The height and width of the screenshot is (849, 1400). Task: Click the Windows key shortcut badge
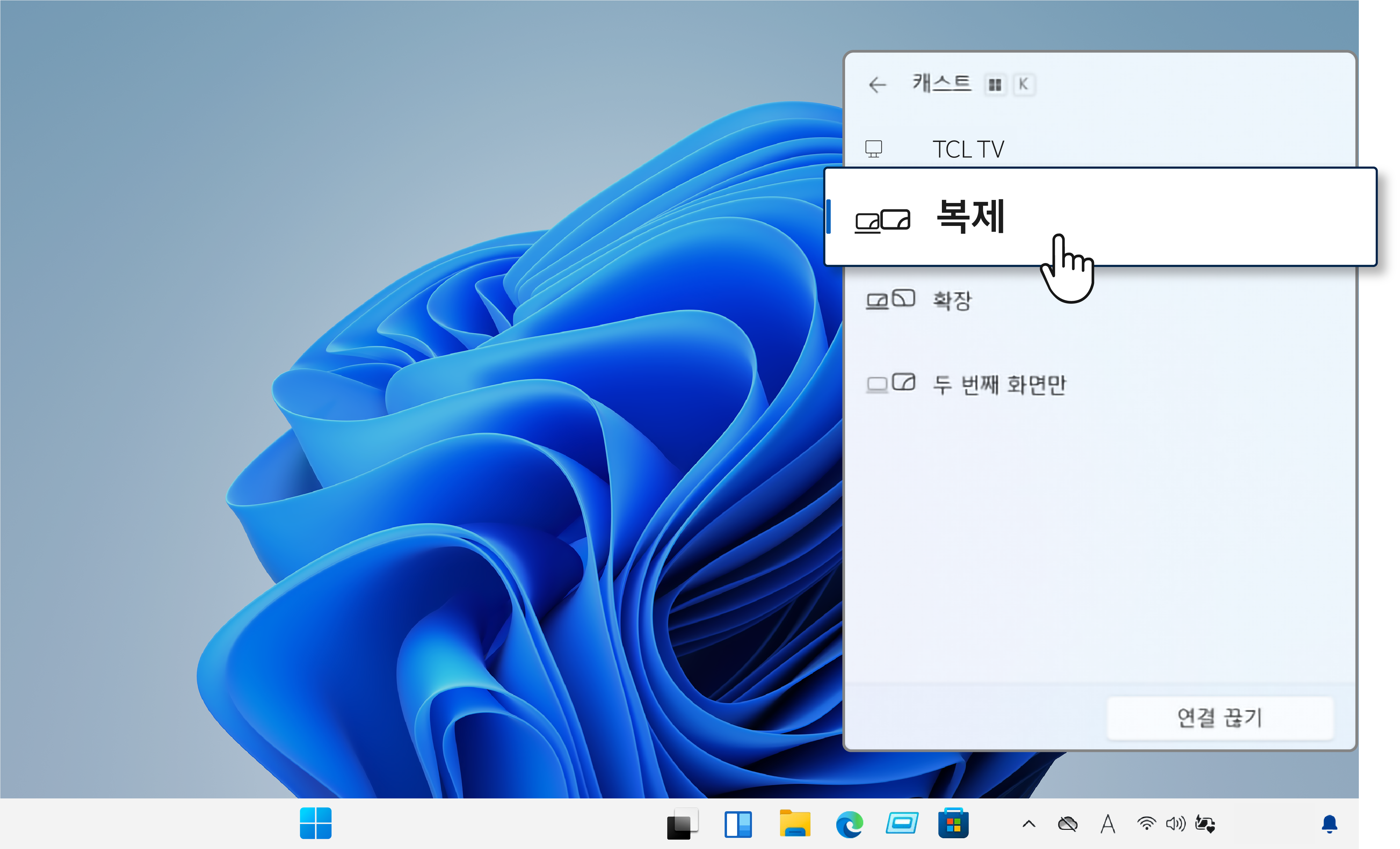tap(995, 85)
